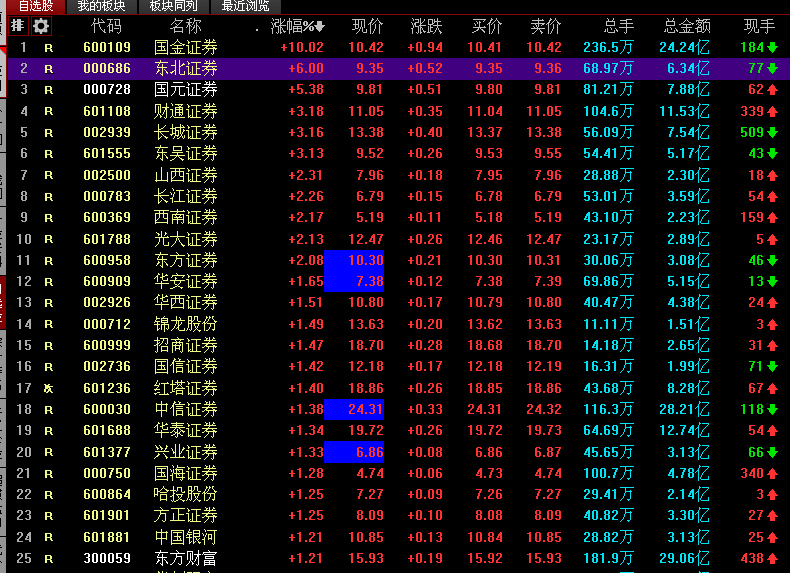The width and height of the screenshot is (790, 573).
Task: Sort by the 卖价 column header
Action: (x=546, y=26)
